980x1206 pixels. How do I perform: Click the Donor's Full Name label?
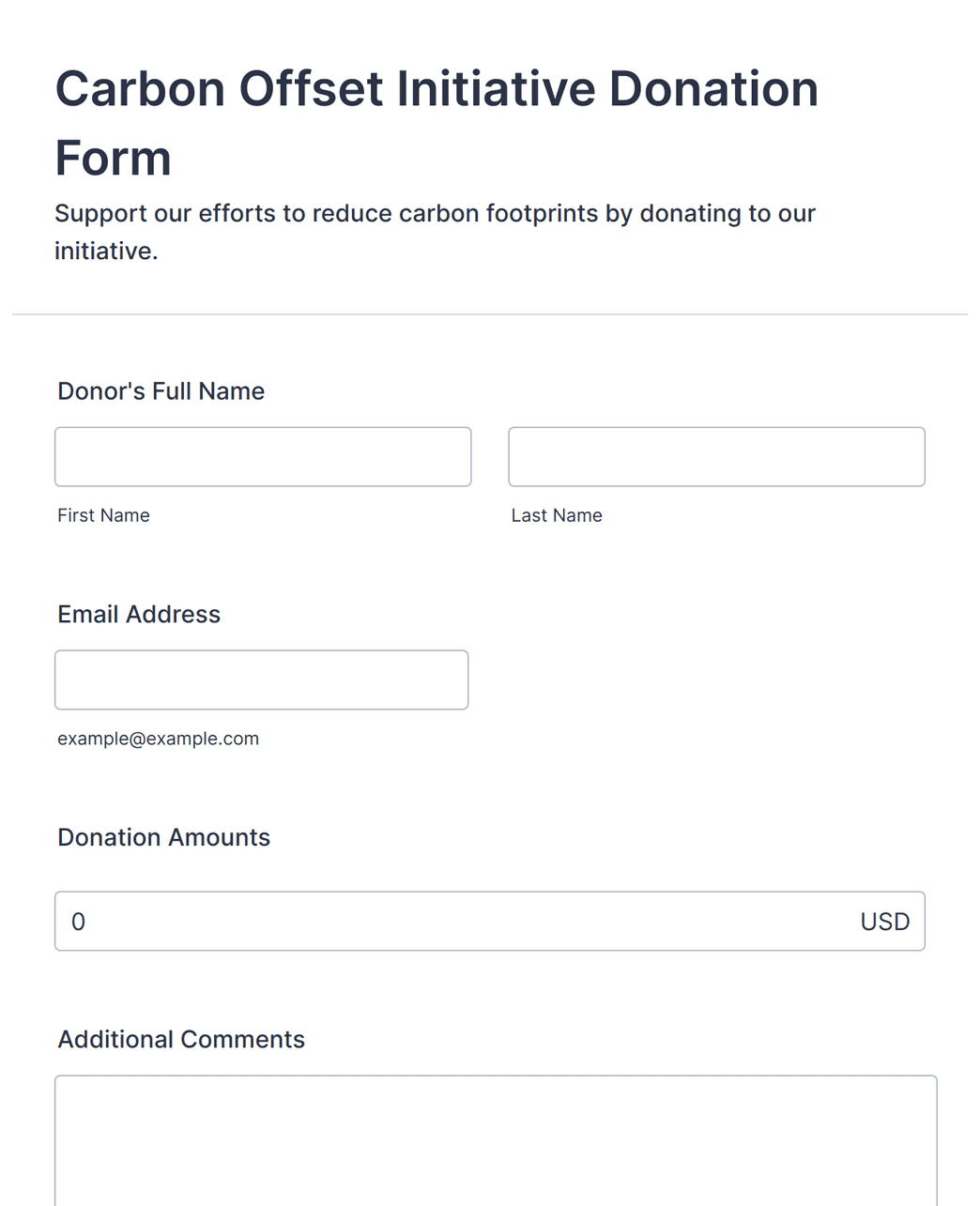coord(161,391)
